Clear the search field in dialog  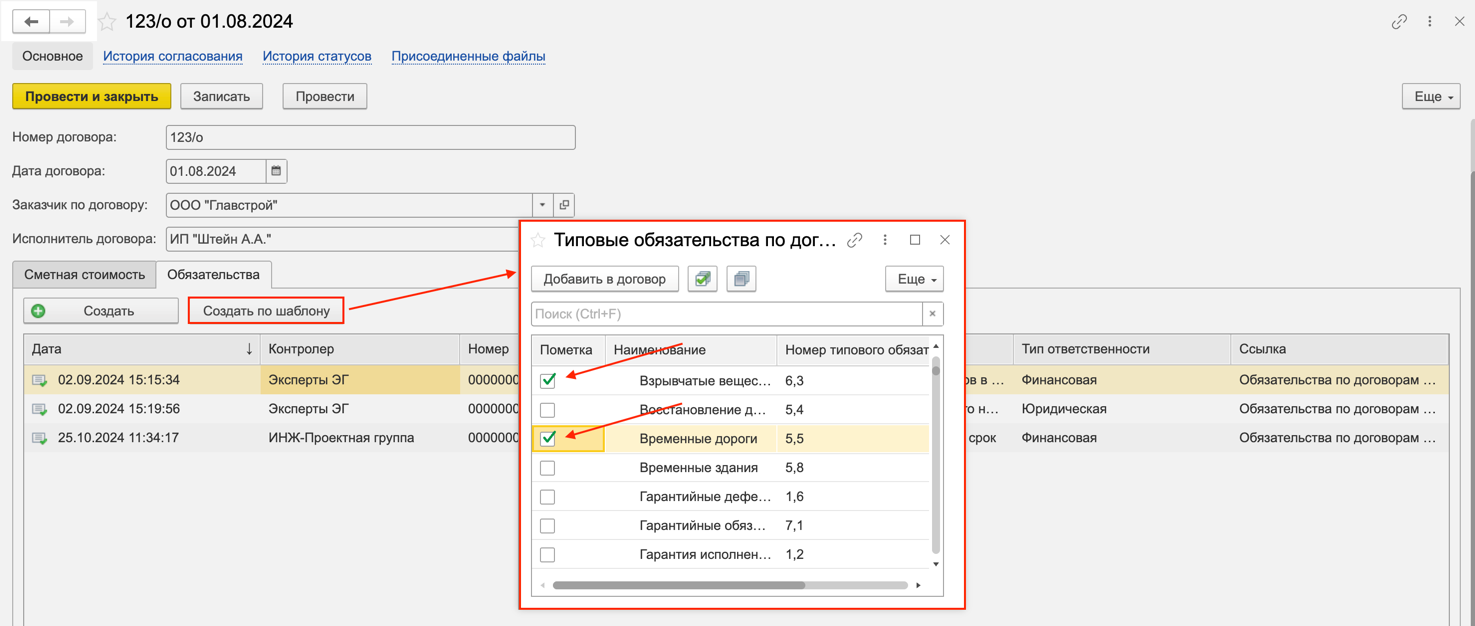point(932,314)
